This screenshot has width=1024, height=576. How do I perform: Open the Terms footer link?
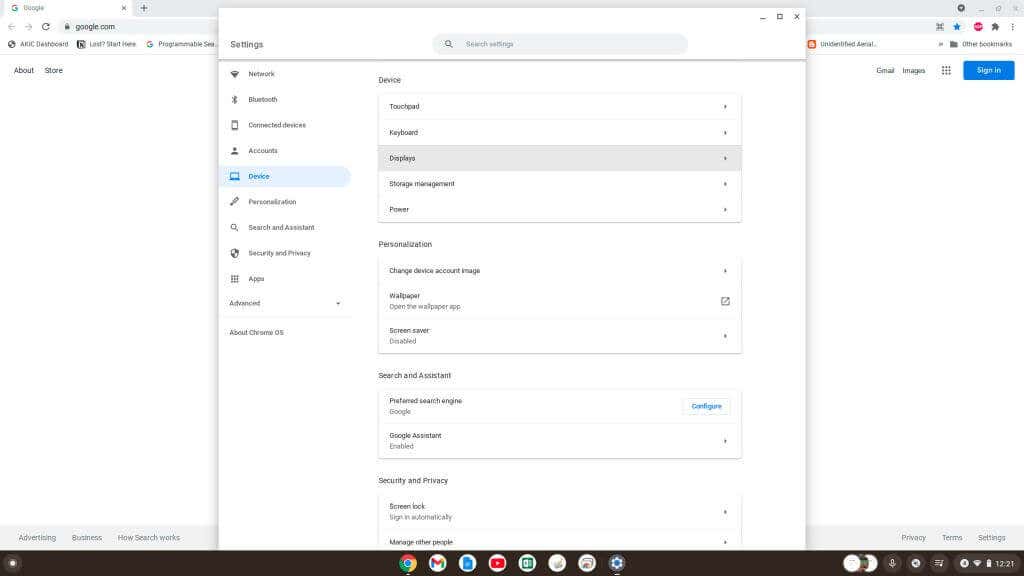tap(952, 537)
